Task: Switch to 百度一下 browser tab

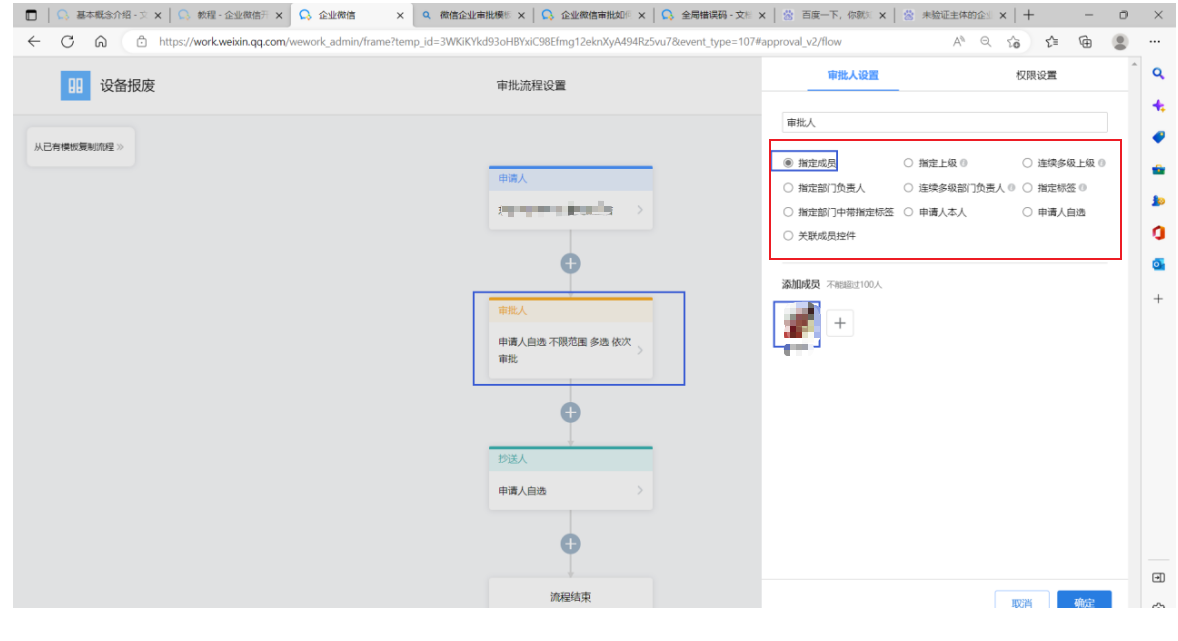Action: point(834,15)
